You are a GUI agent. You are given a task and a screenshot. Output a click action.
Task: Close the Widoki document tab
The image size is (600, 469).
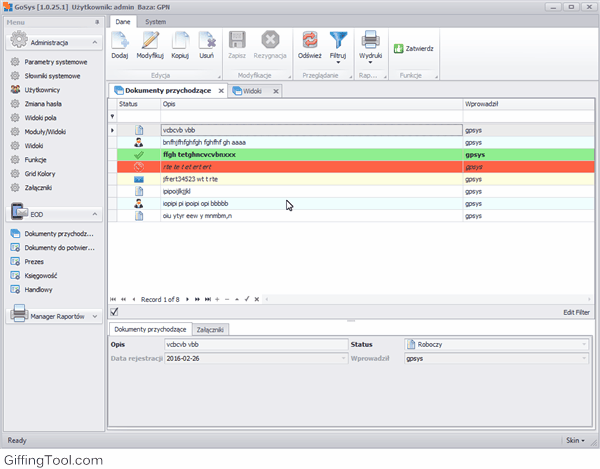276,91
